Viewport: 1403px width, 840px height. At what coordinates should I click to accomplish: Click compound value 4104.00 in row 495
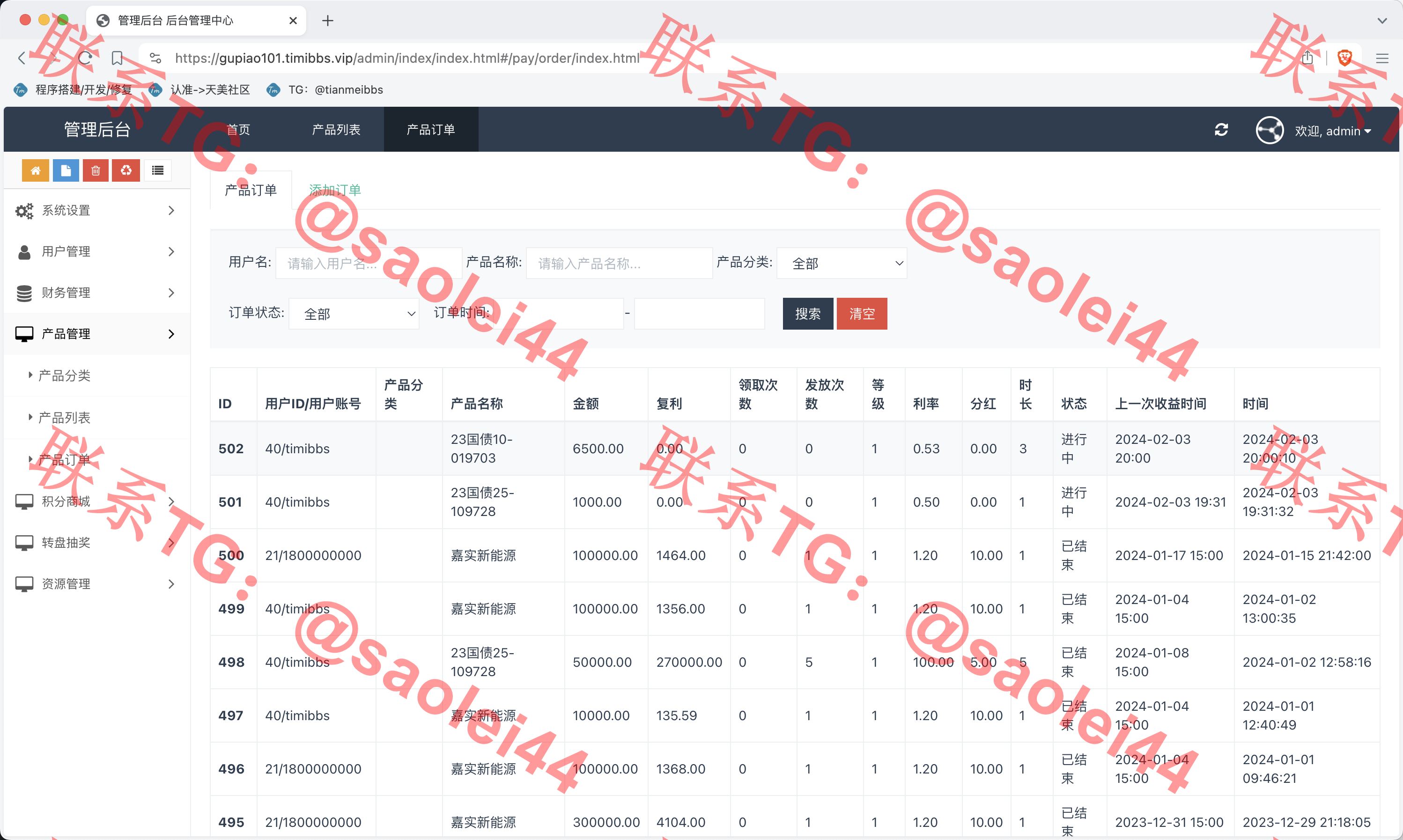(x=681, y=823)
